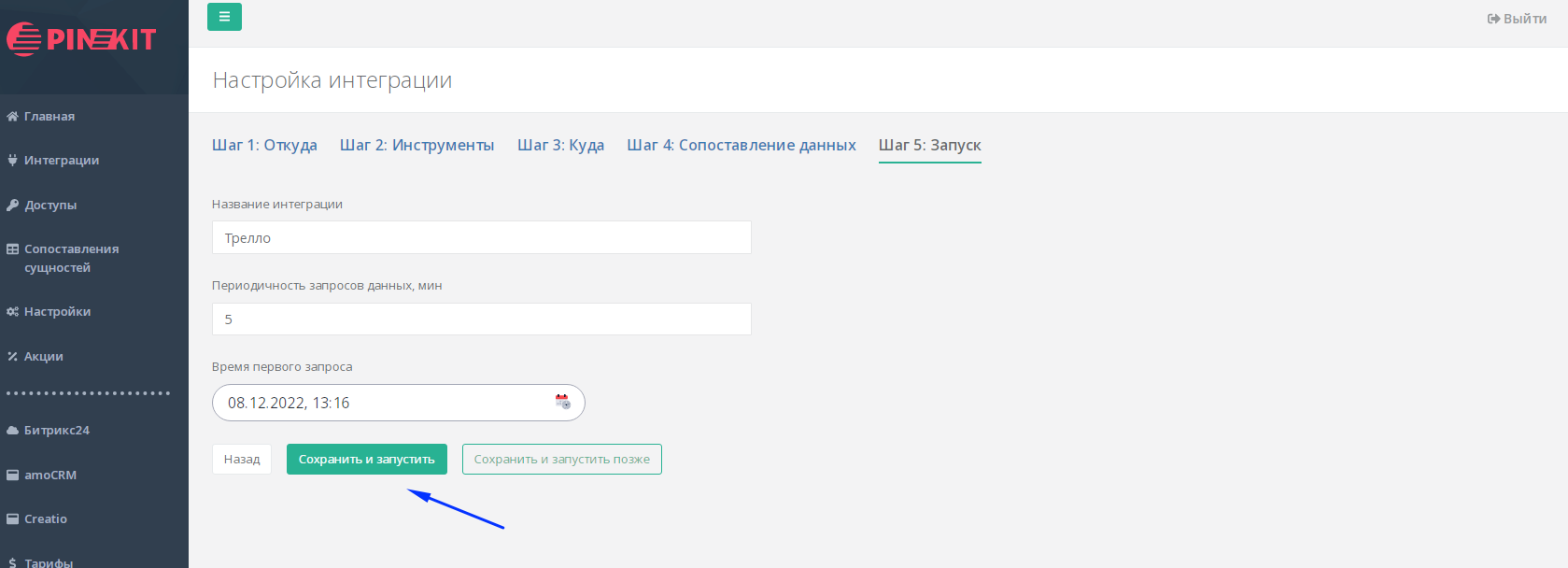Viewport: 1568px width, 568px height.
Task: Click the Pinkit logo
Action: [x=81, y=39]
